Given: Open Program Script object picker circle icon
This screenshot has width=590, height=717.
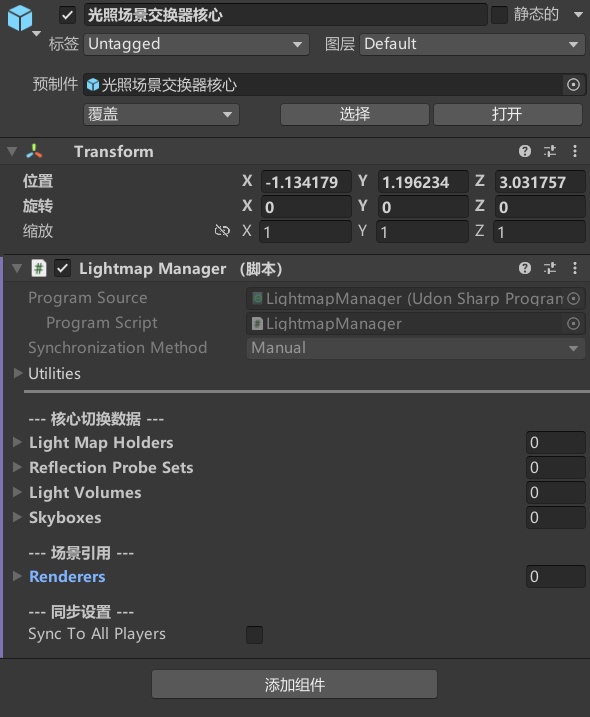Looking at the screenshot, I should (x=573, y=324).
